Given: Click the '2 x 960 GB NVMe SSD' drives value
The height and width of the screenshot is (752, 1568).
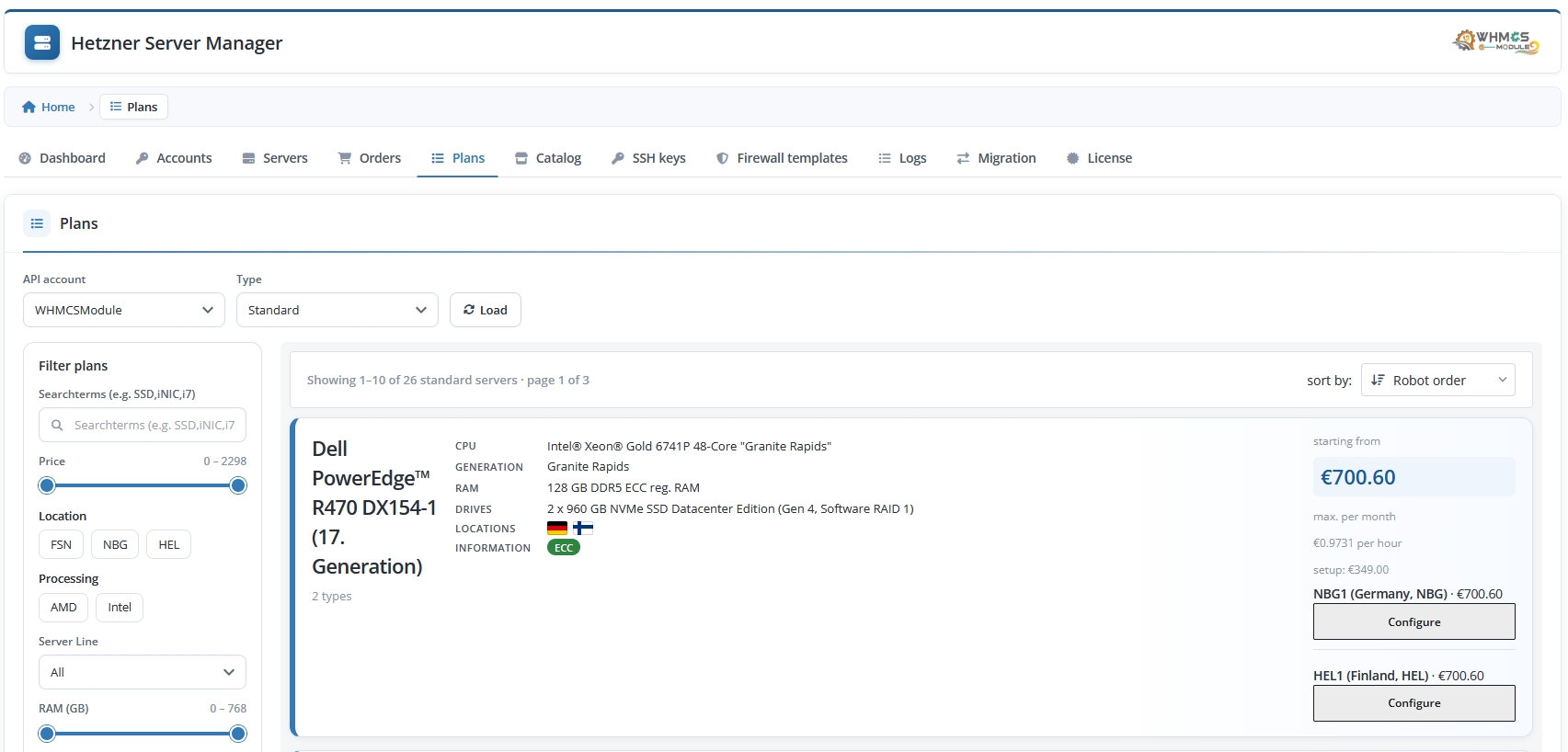Looking at the screenshot, I should 730,508.
